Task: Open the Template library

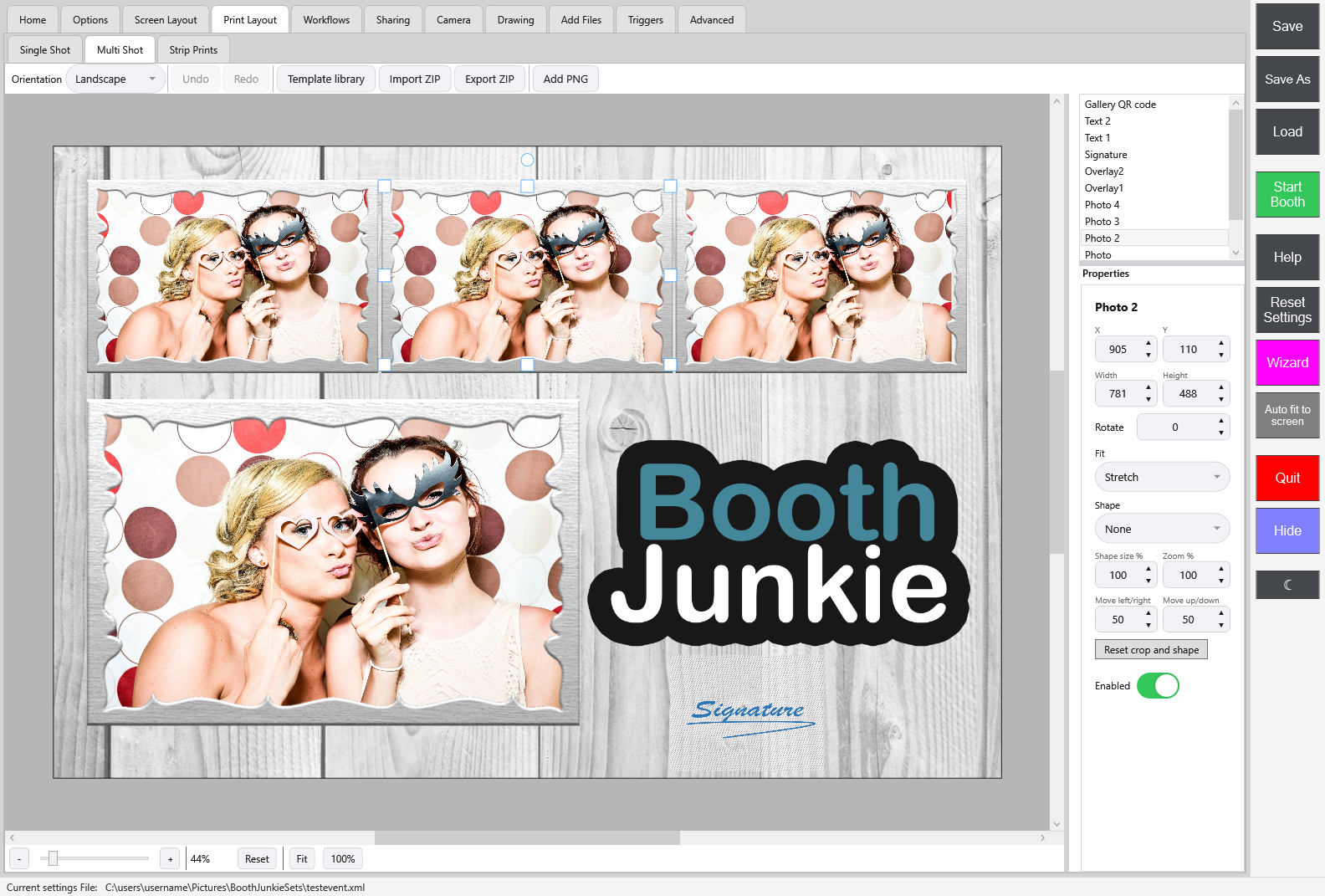Action: pos(326,79)
